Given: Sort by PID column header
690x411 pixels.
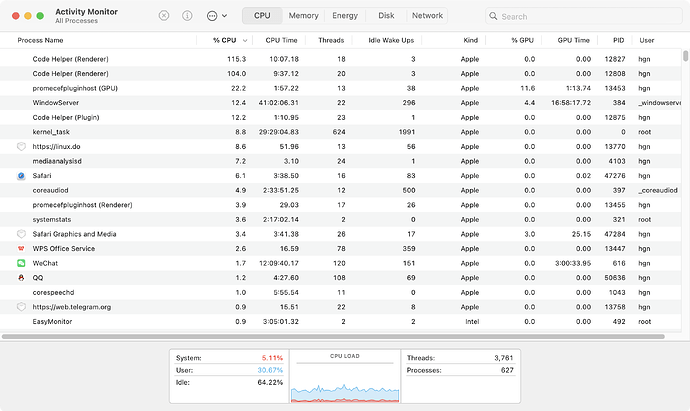Looking at the screenshot, I should tap(618, 40).
